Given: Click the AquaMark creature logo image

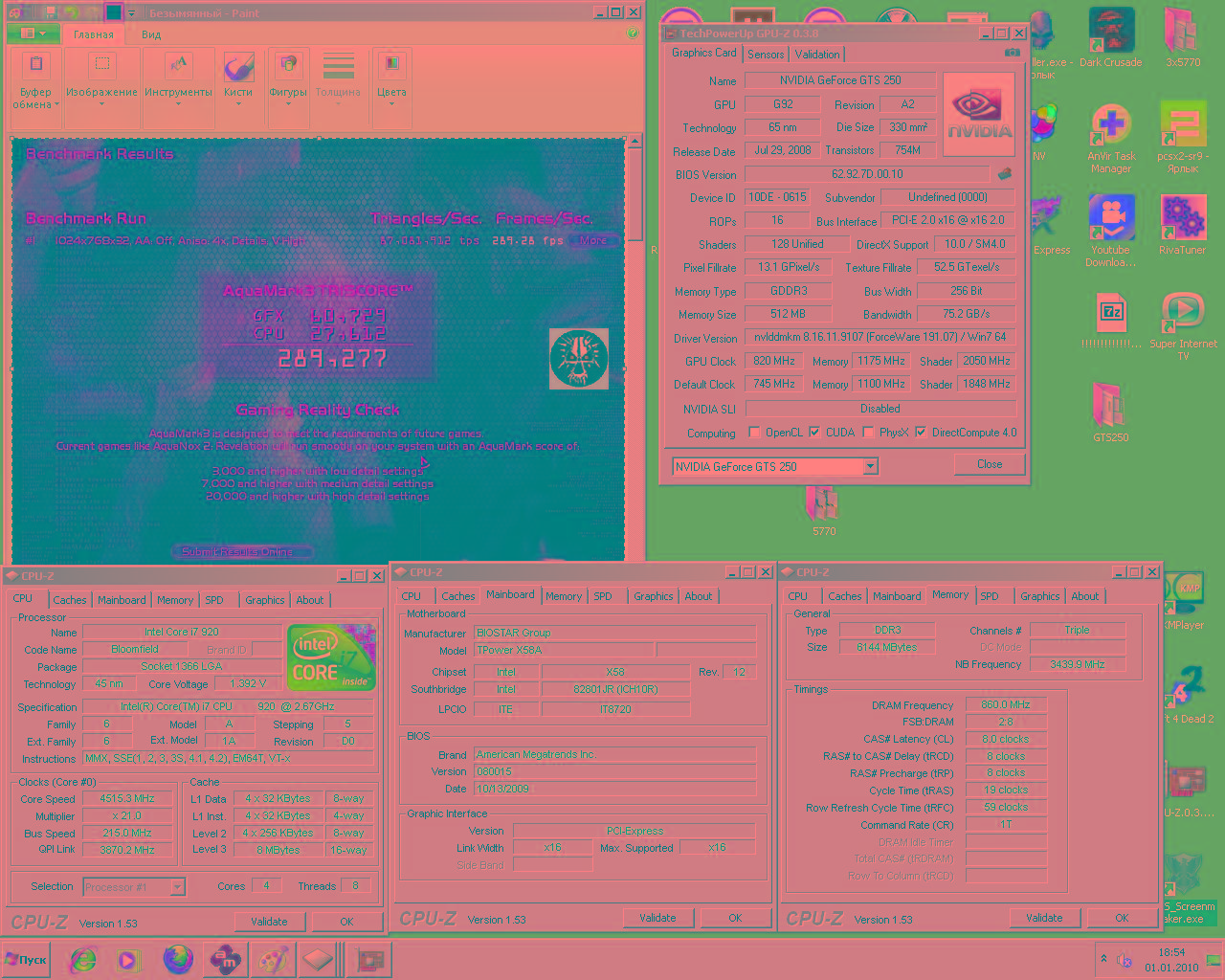Looking at the screenshot, I should point(578,359).
